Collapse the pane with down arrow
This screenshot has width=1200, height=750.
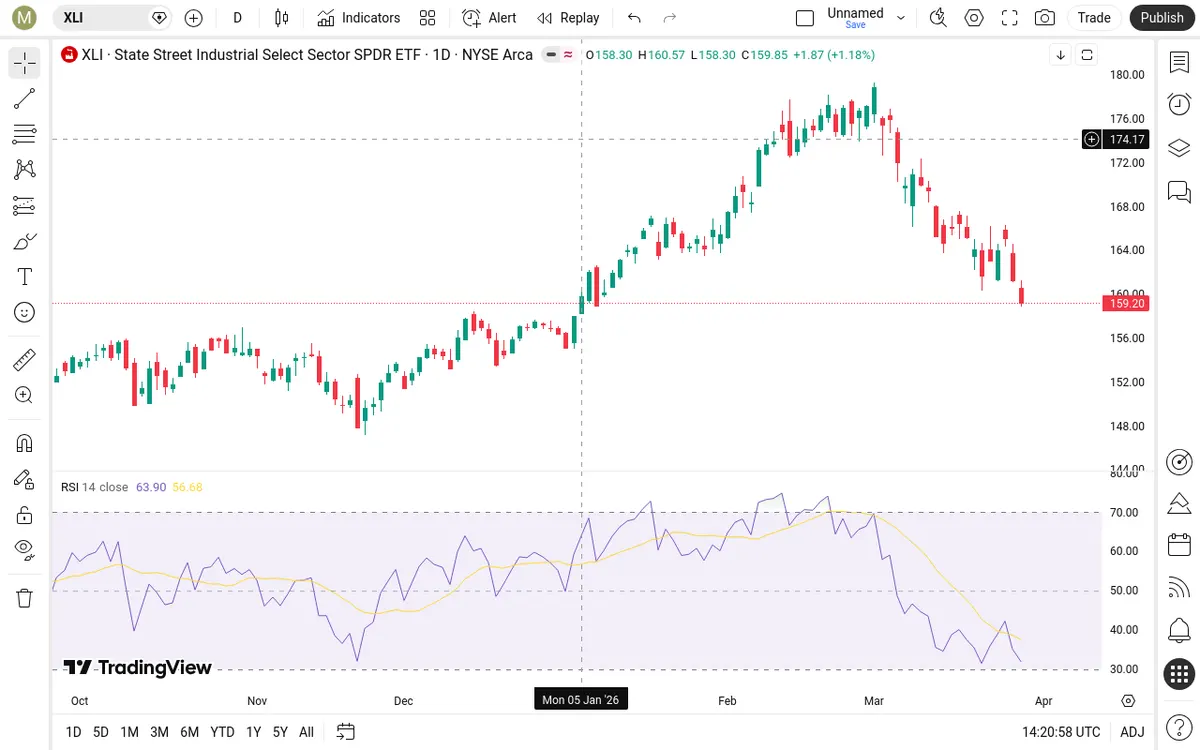[1060, 55]
